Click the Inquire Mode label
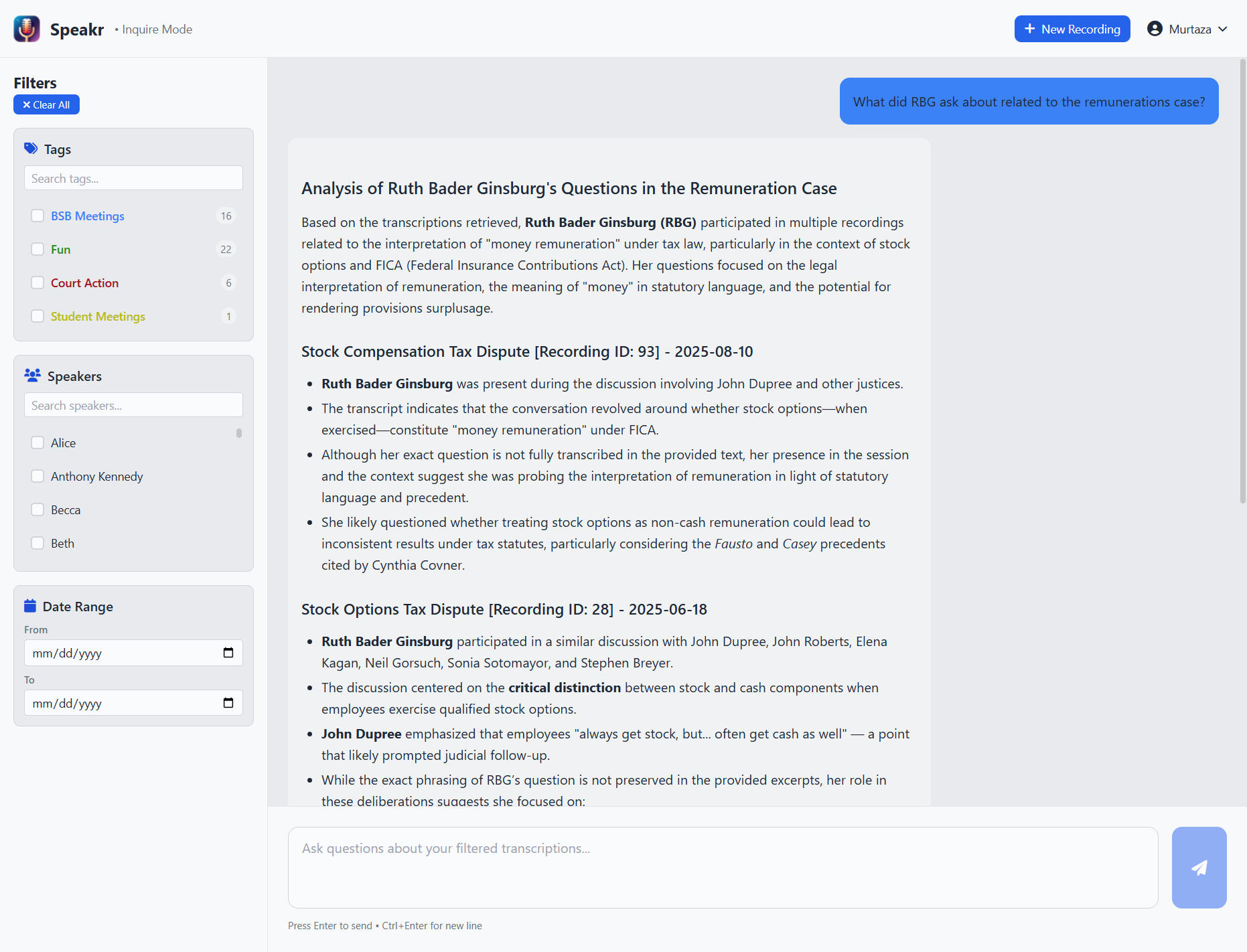The width and height of the screenshot is (1247, 952). (x=157, y=29)
